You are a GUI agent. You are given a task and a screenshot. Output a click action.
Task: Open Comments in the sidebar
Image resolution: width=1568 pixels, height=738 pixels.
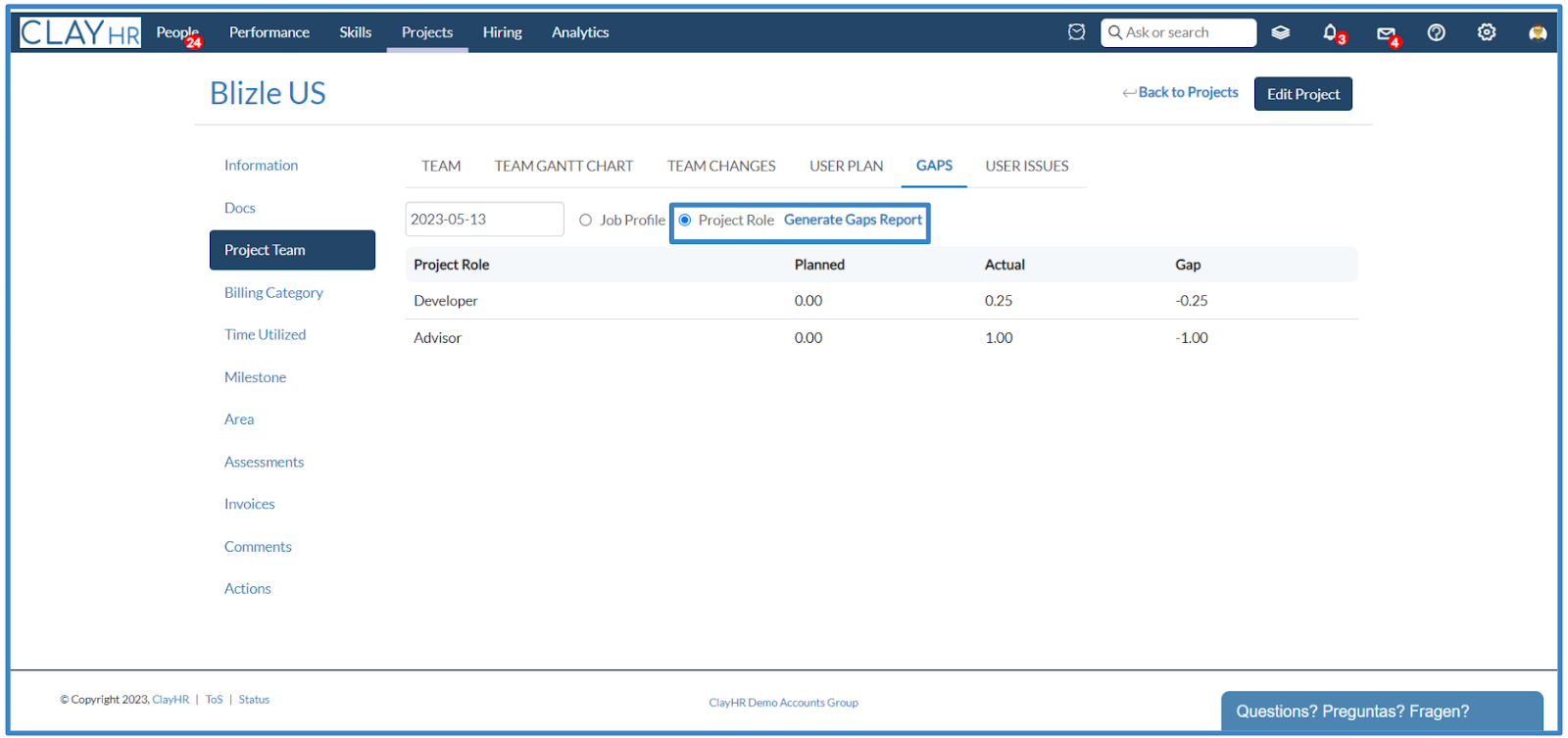tap(258, 547)
